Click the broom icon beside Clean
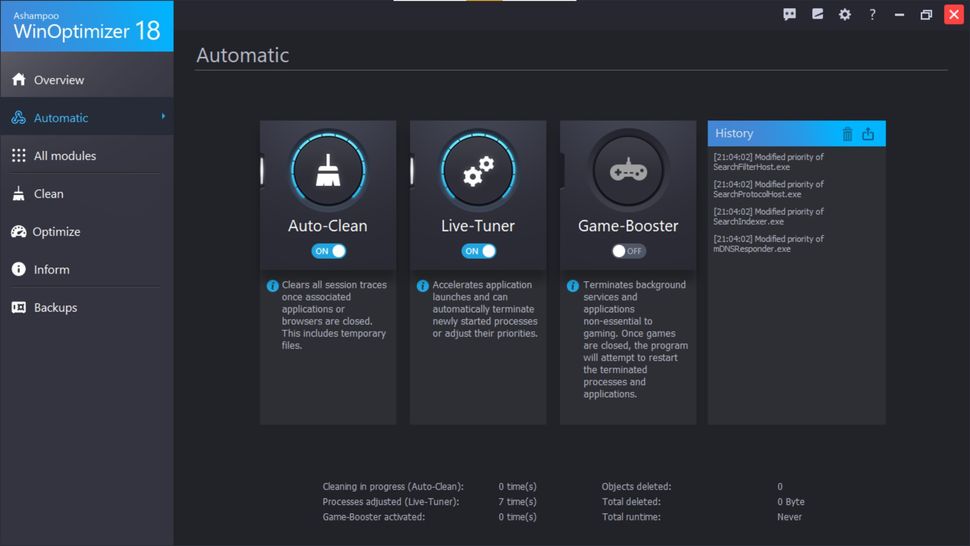This screenshot has height=546, width=970. tap(19, 194)
